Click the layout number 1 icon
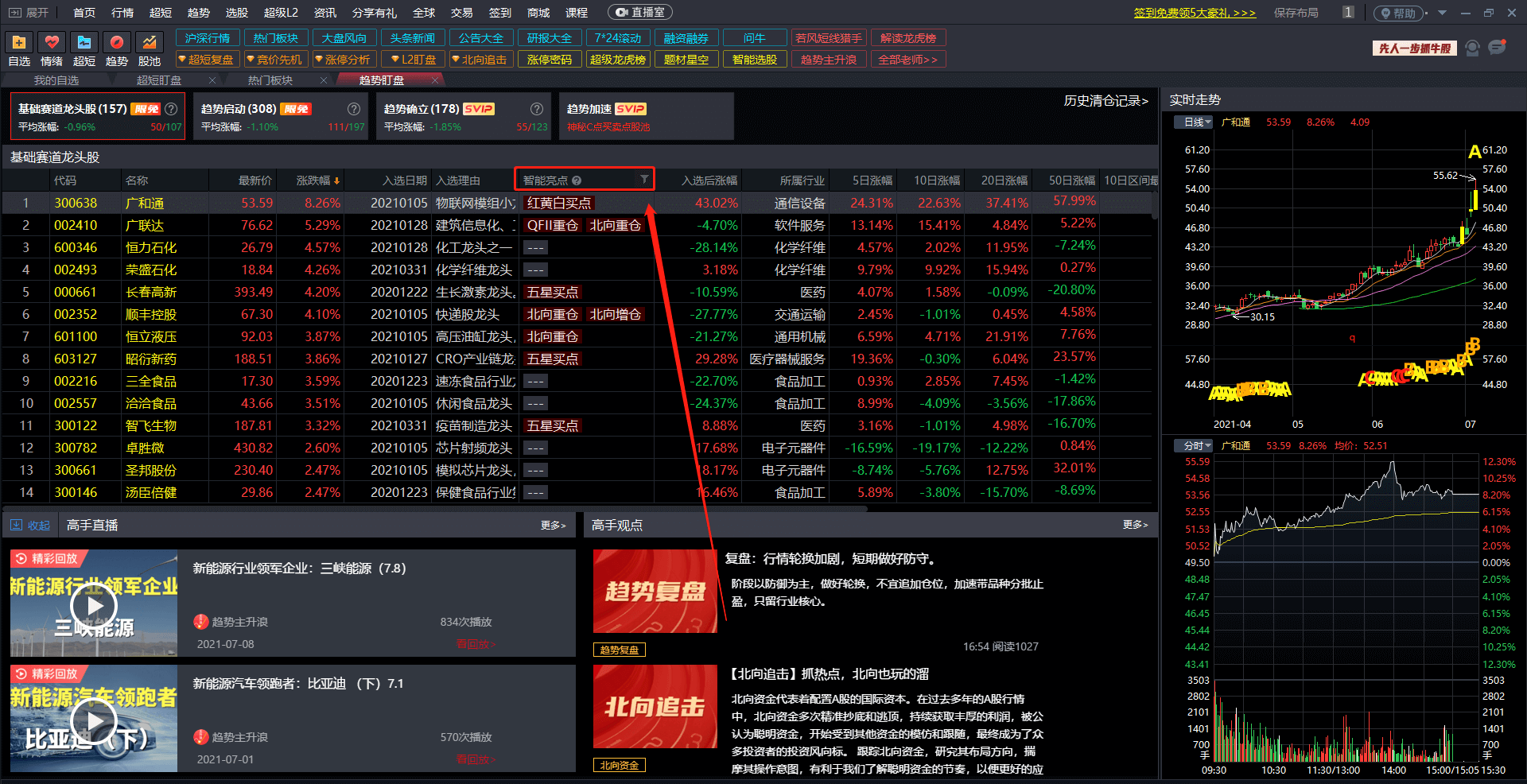Viewport: 1527px width, 784px height. [x=1348, y=13]
